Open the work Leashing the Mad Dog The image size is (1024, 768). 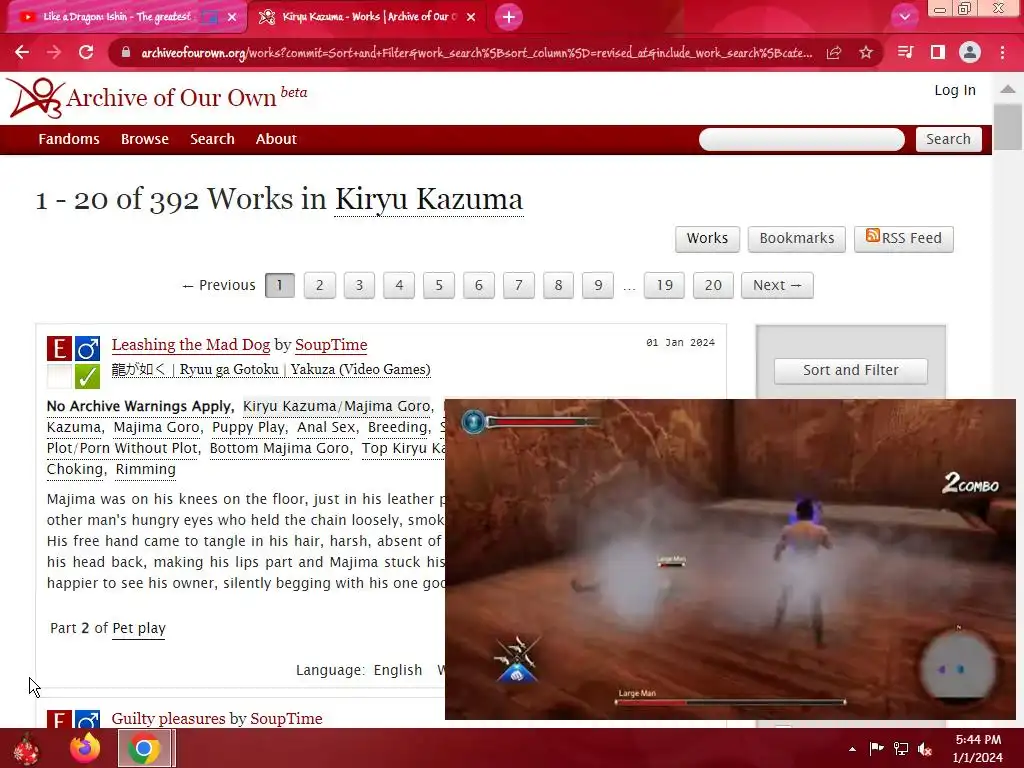click(x=191, y=345)
